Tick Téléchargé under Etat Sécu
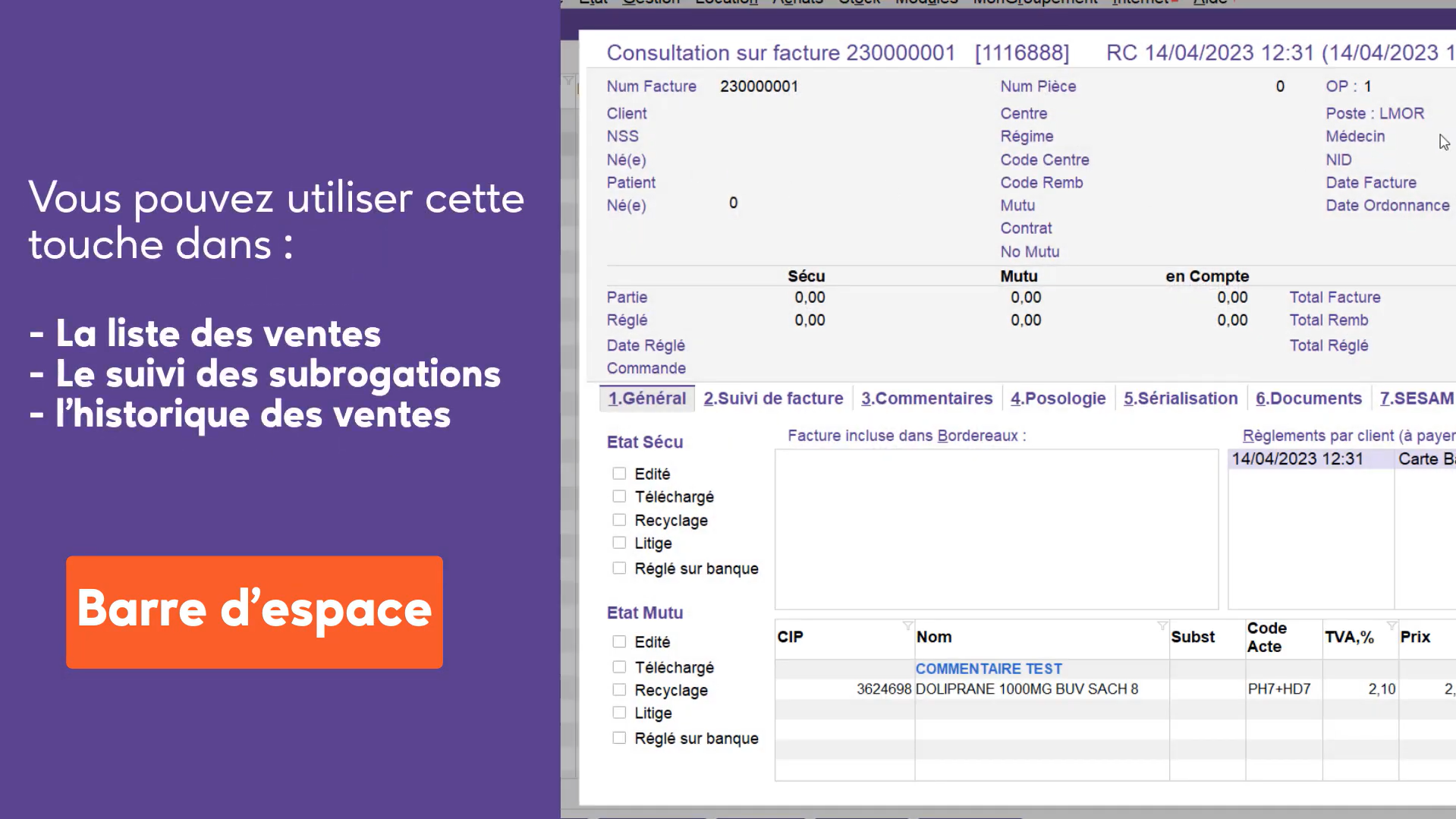1456x819 pixels. (x=619, y=496)
